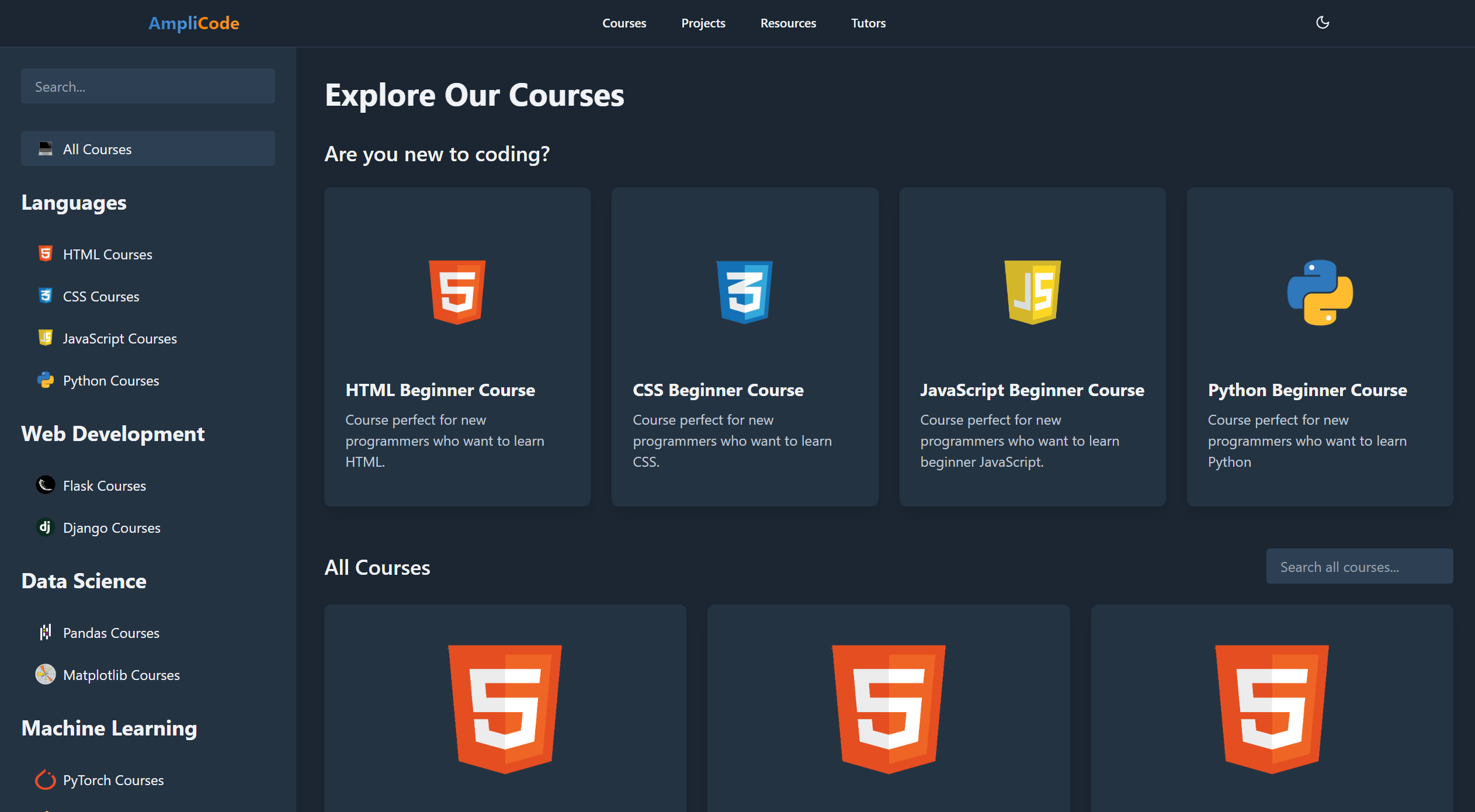1475x812 pixels.
Task: Click the laptop icon beside All Courses
Action: pyautogui.click(x=46, y=148)
